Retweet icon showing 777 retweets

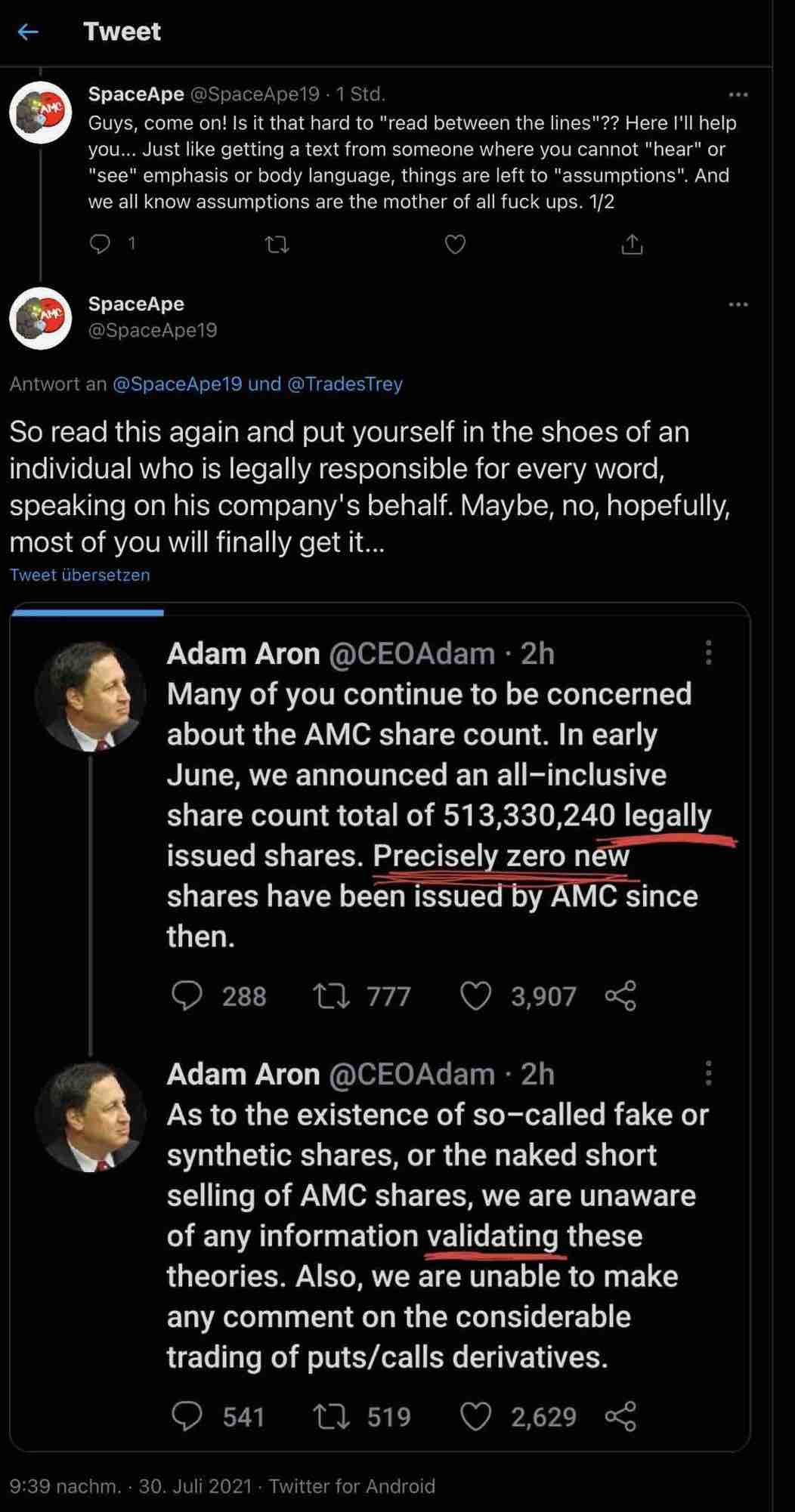331,995
